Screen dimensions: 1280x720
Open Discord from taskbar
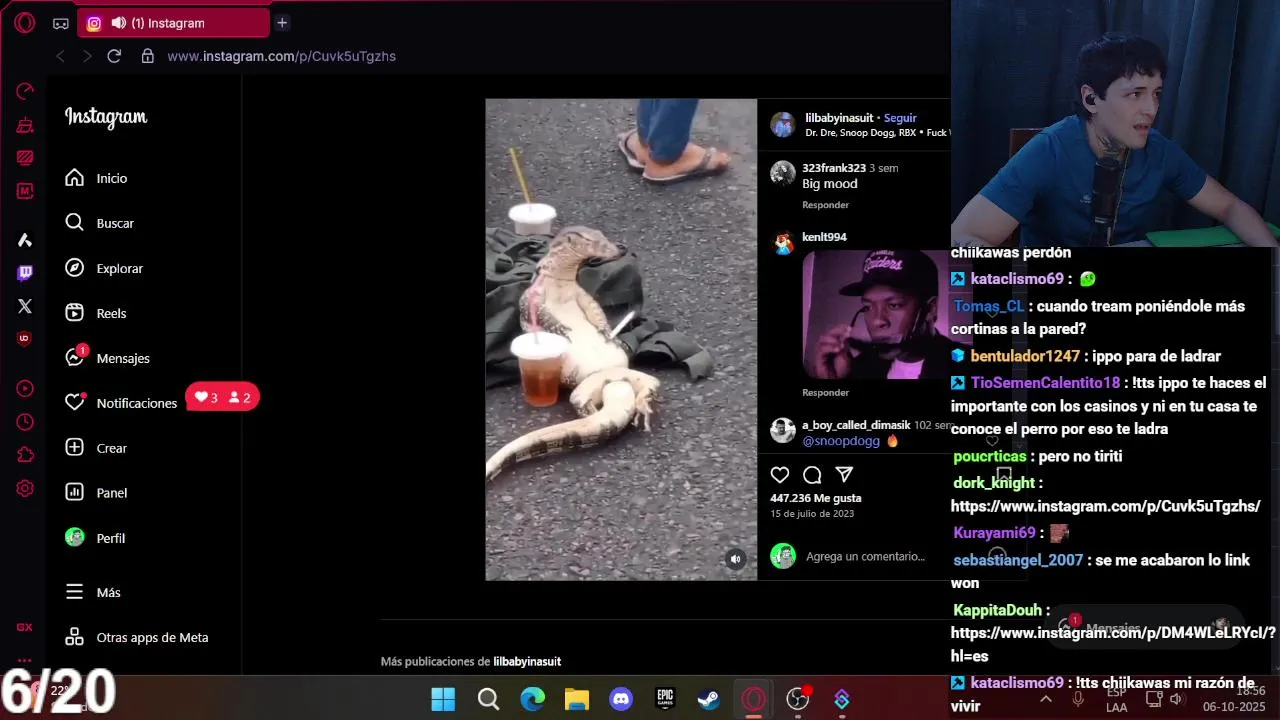click(621, 699)
